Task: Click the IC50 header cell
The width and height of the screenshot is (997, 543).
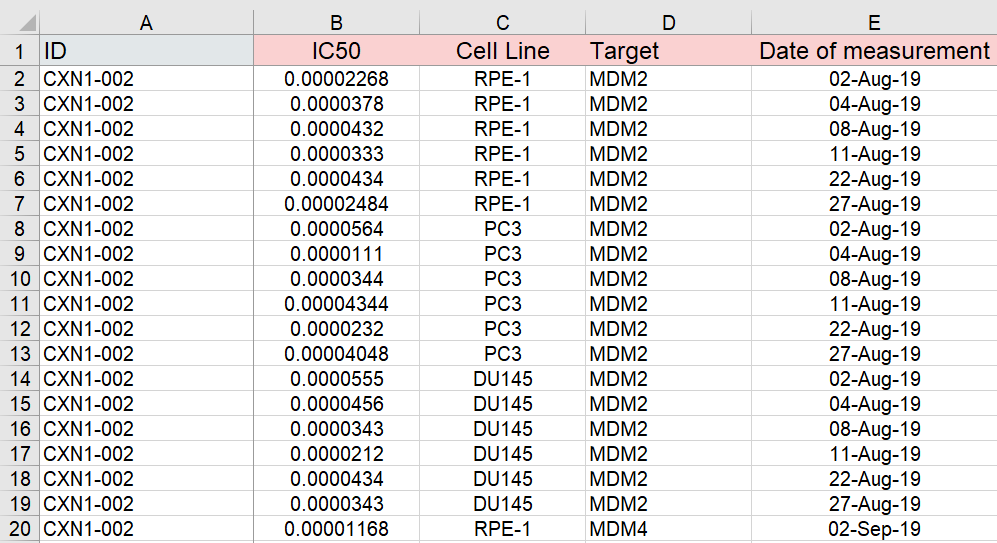Action: tap(336, 51)
